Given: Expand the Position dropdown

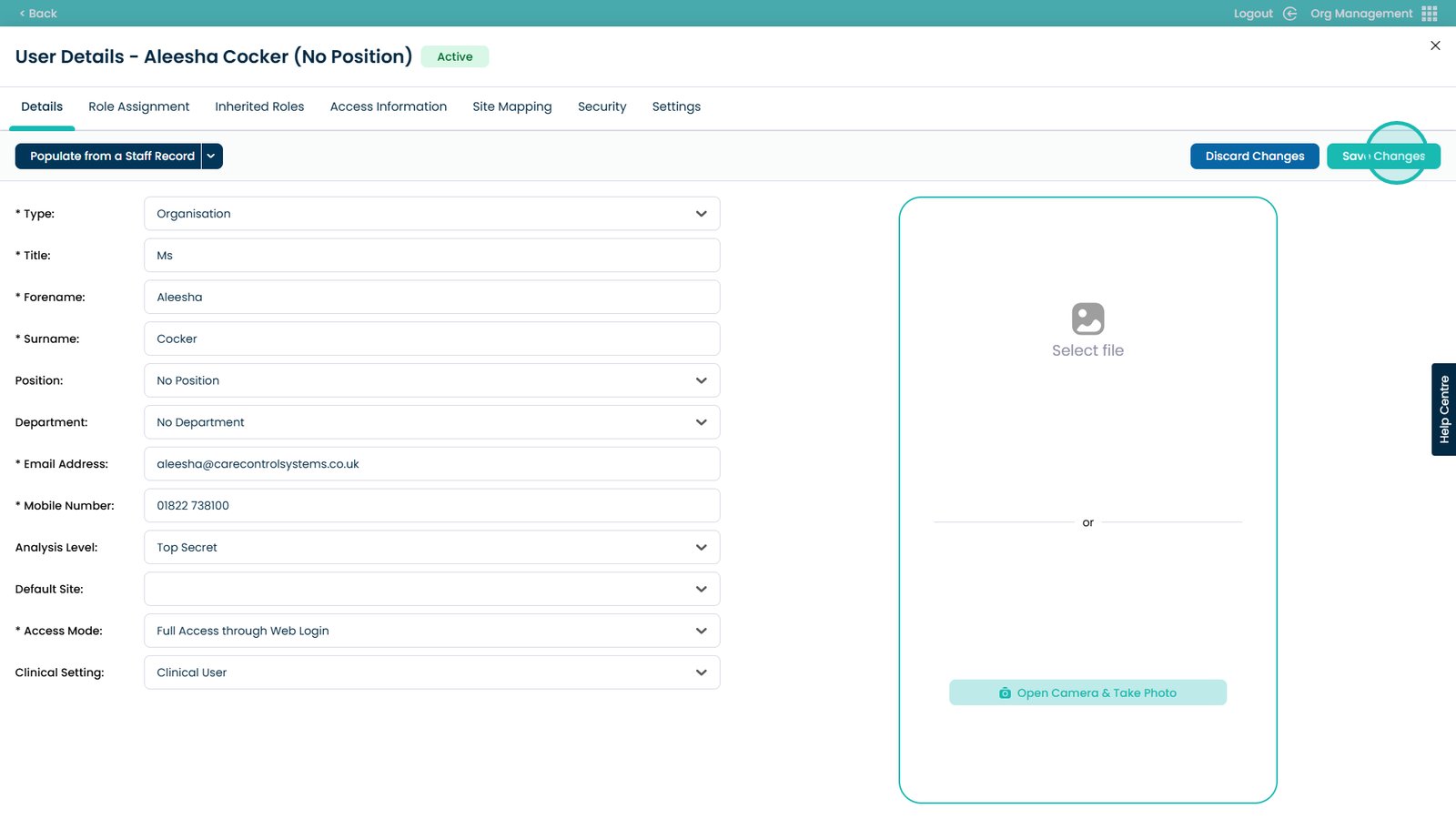Looking at the screenshot, I should [x=431, y=380].
